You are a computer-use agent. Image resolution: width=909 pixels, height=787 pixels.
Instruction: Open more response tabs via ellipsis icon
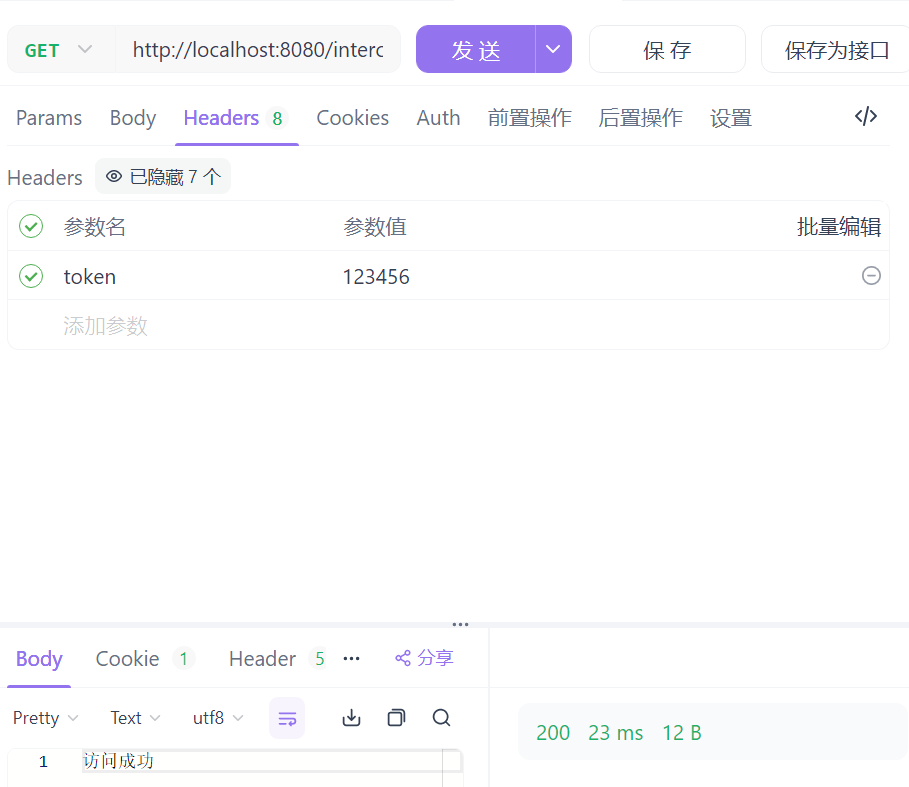point(351,658)
